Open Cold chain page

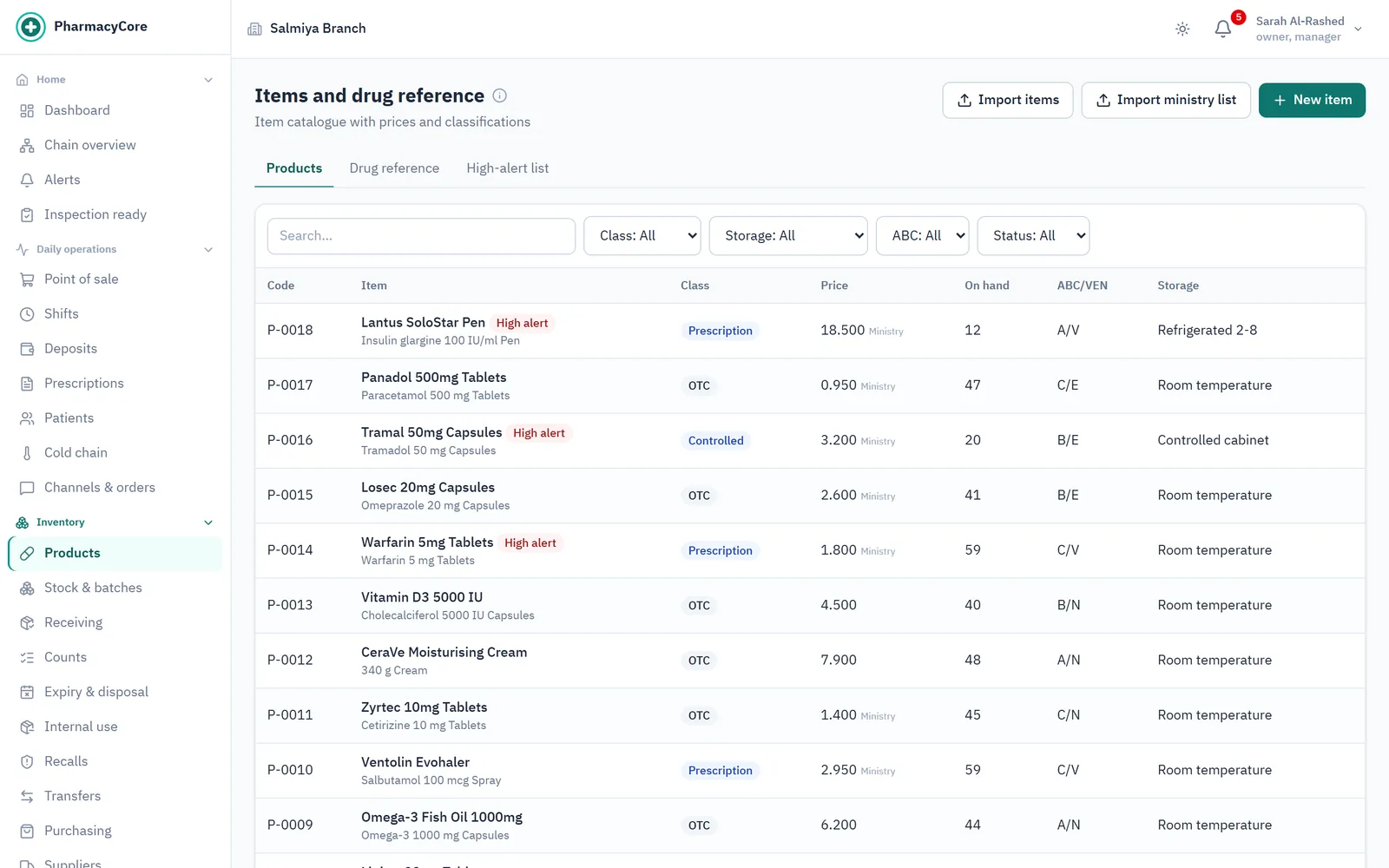pyautogui.click(x=115, y=452)
